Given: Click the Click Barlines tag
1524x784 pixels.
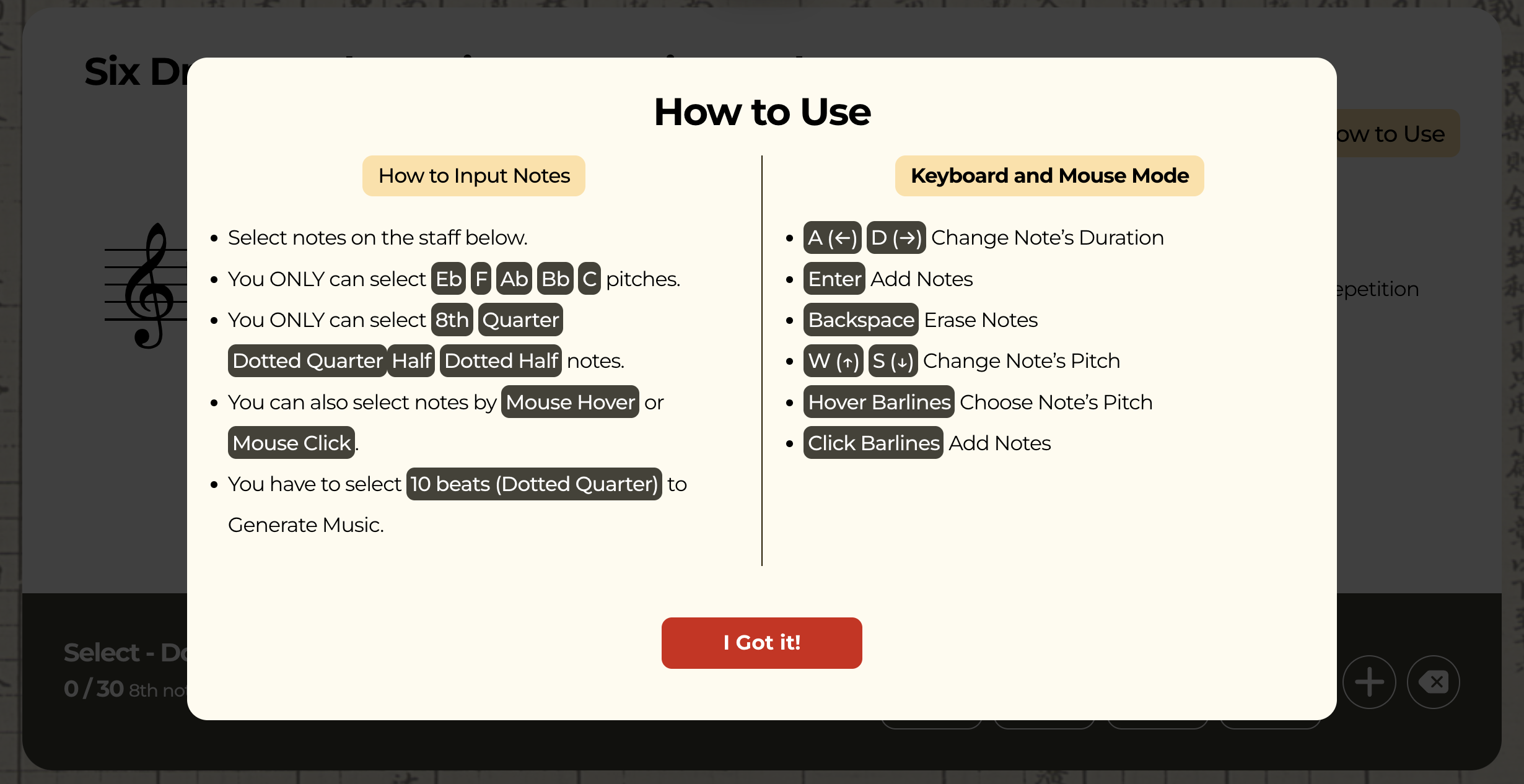Looking at the screenshot, I should [874, 443].
